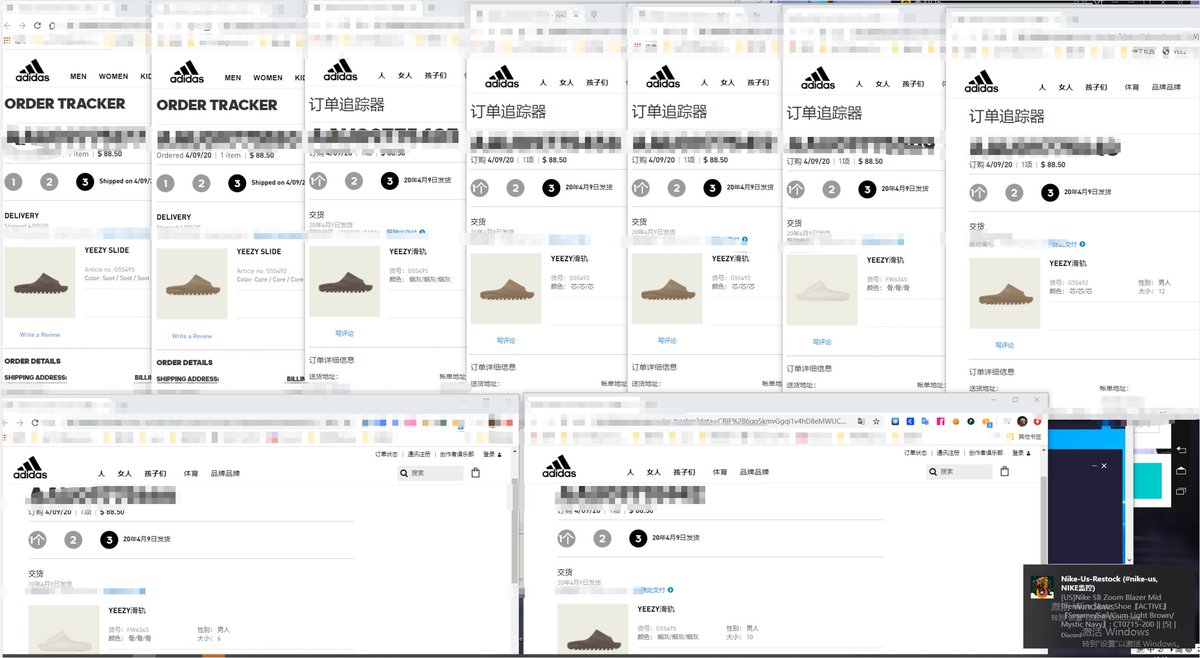Focus search field in size 6 bone slide window

pyautogui.click(x=430, y=473)
